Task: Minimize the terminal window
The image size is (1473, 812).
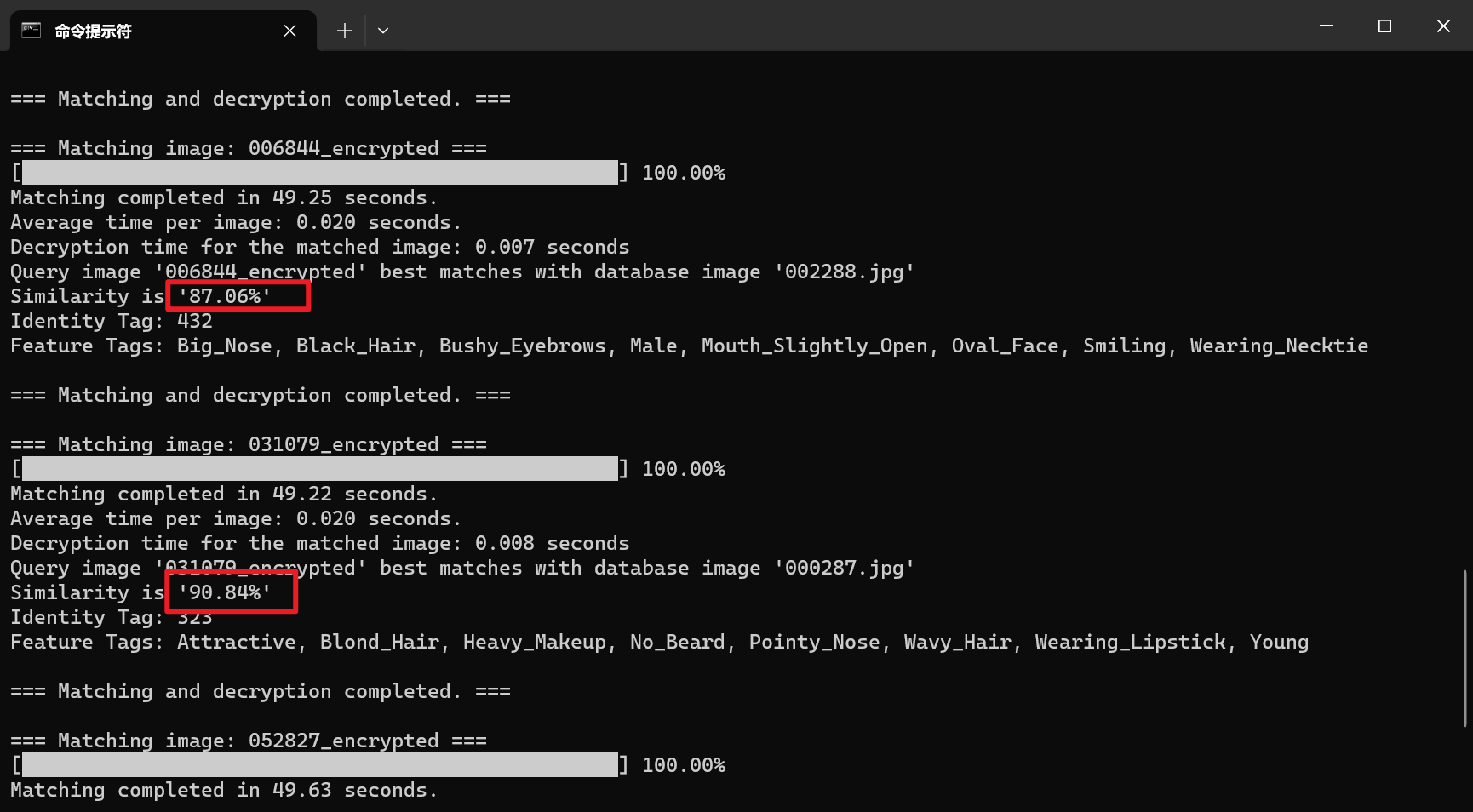Action: tap(1325, 26)
